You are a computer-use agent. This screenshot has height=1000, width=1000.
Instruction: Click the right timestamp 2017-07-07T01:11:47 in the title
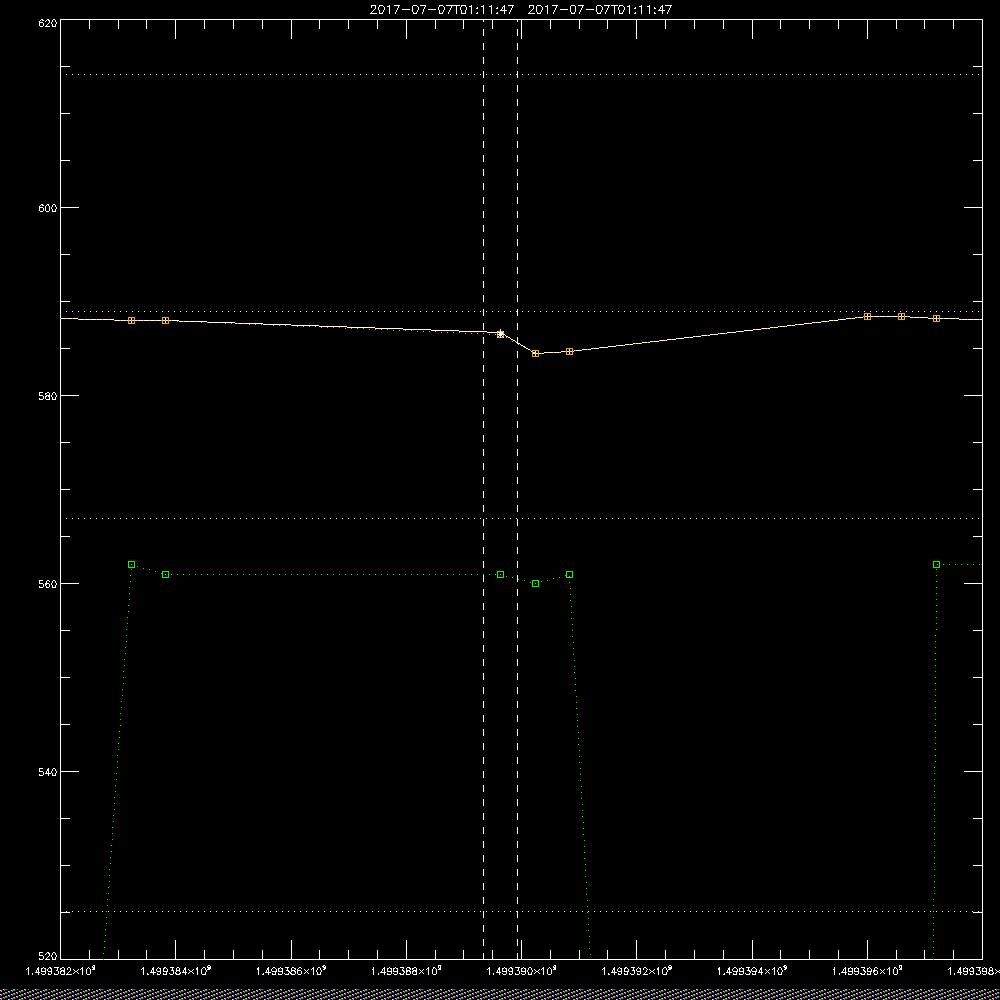point(599,10)
